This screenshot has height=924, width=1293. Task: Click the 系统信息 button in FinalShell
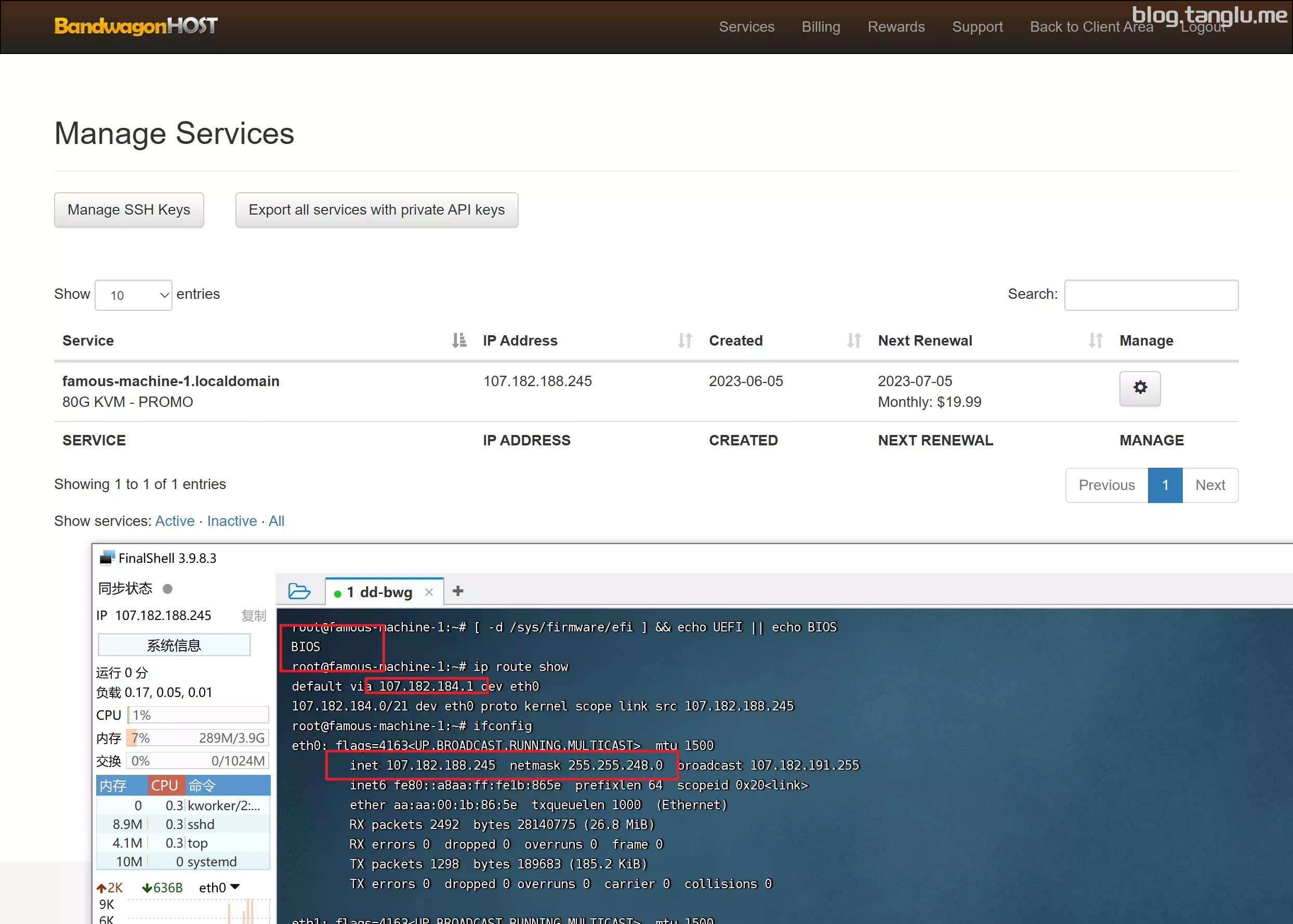point(174,644)
